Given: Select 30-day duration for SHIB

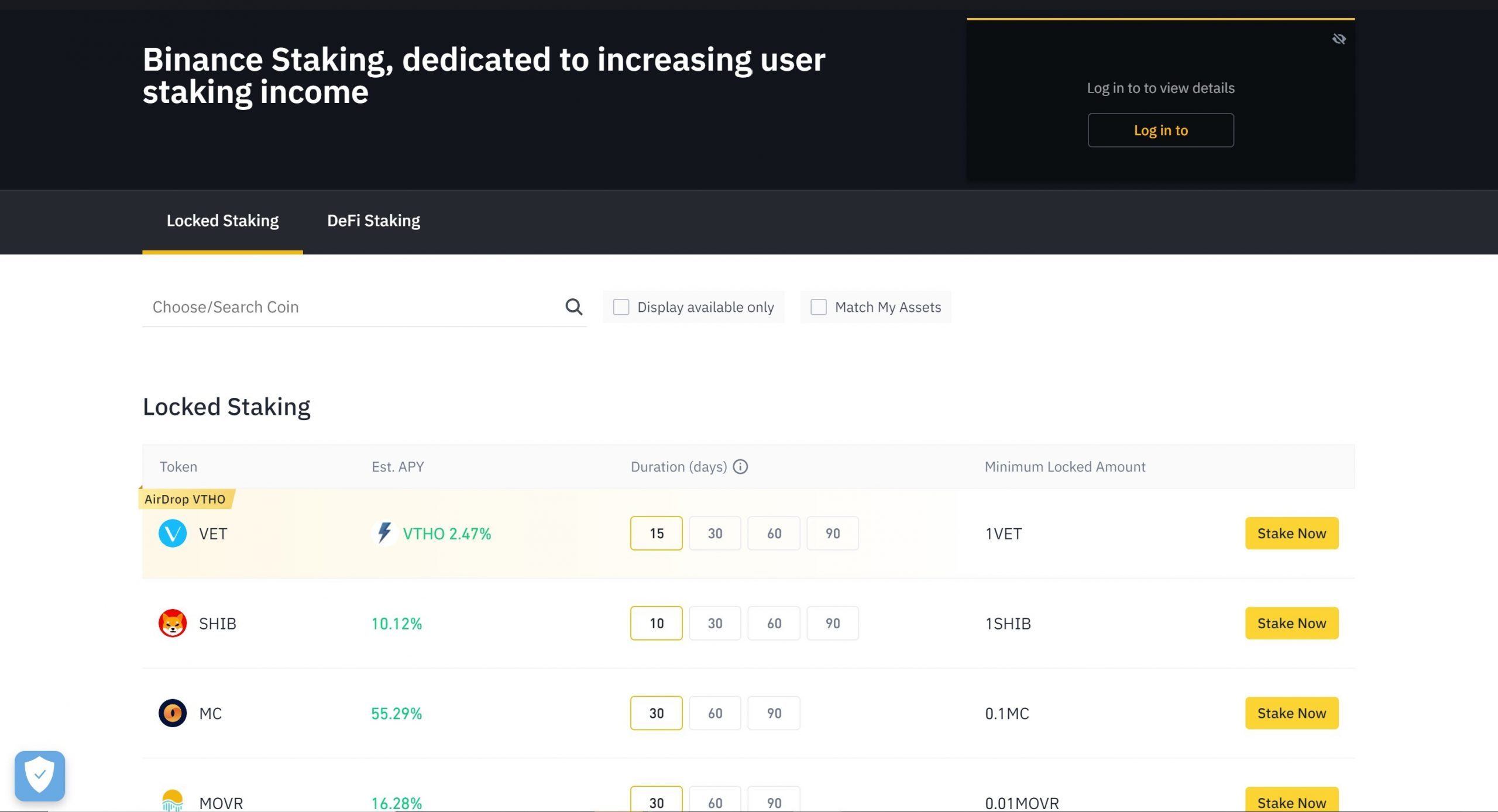Looking at the screenshot, I should coord(715,624).
